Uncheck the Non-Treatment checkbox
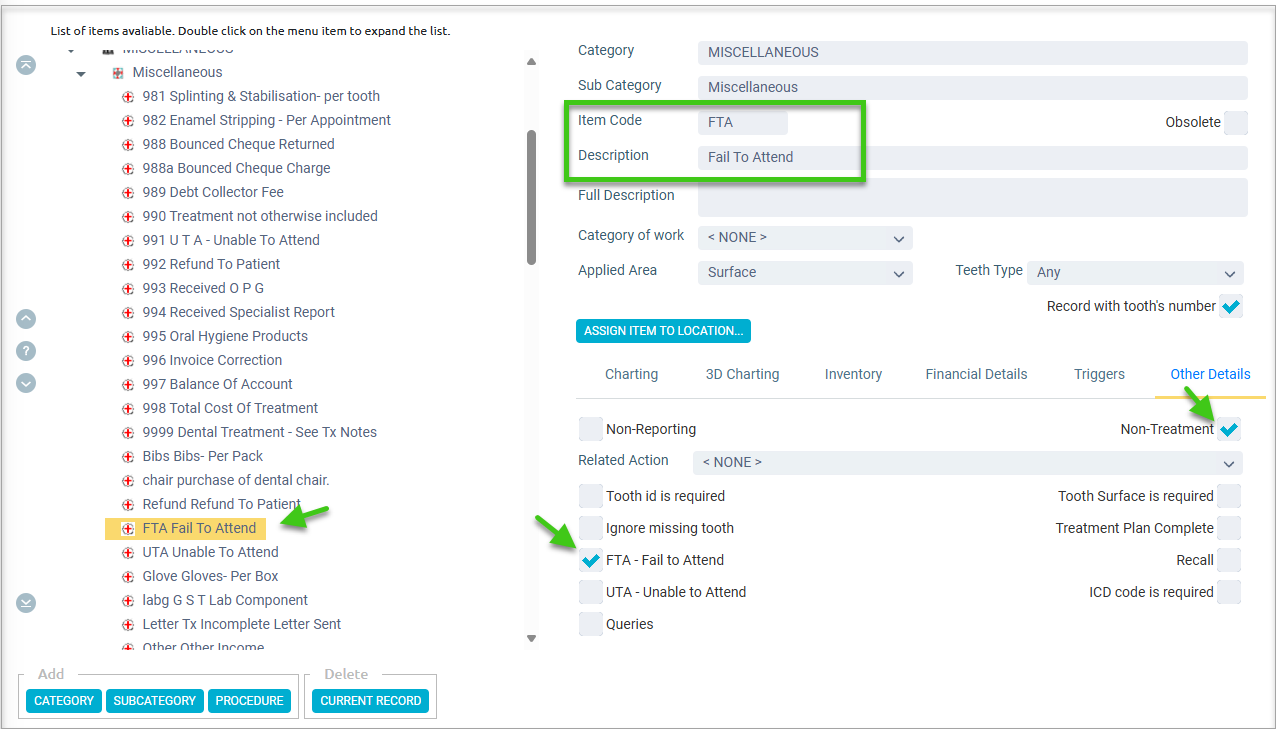1276x729 pixels. 1229,429
